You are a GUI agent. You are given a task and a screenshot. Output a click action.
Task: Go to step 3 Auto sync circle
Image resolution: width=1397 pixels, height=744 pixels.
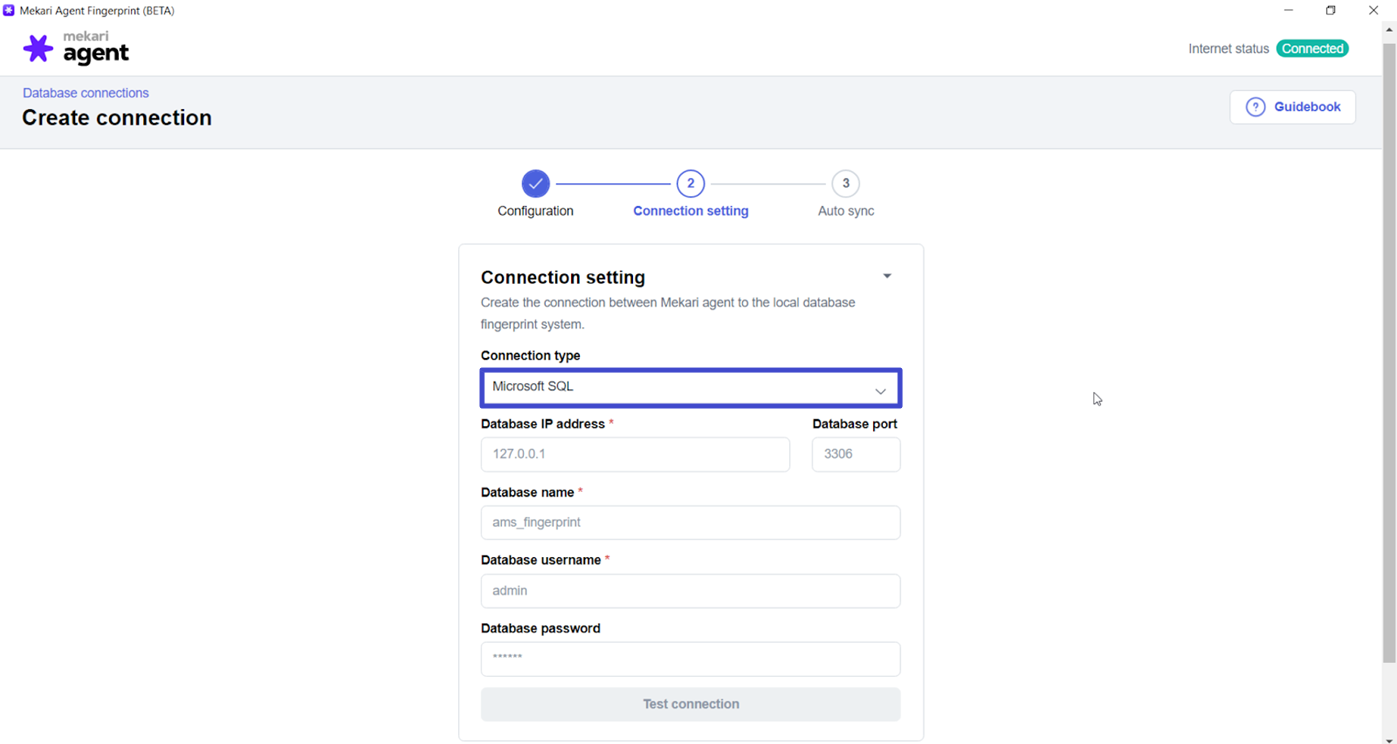coord(846,183)
